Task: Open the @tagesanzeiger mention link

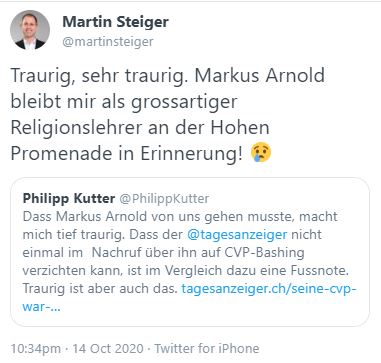Action: [237, 235]
